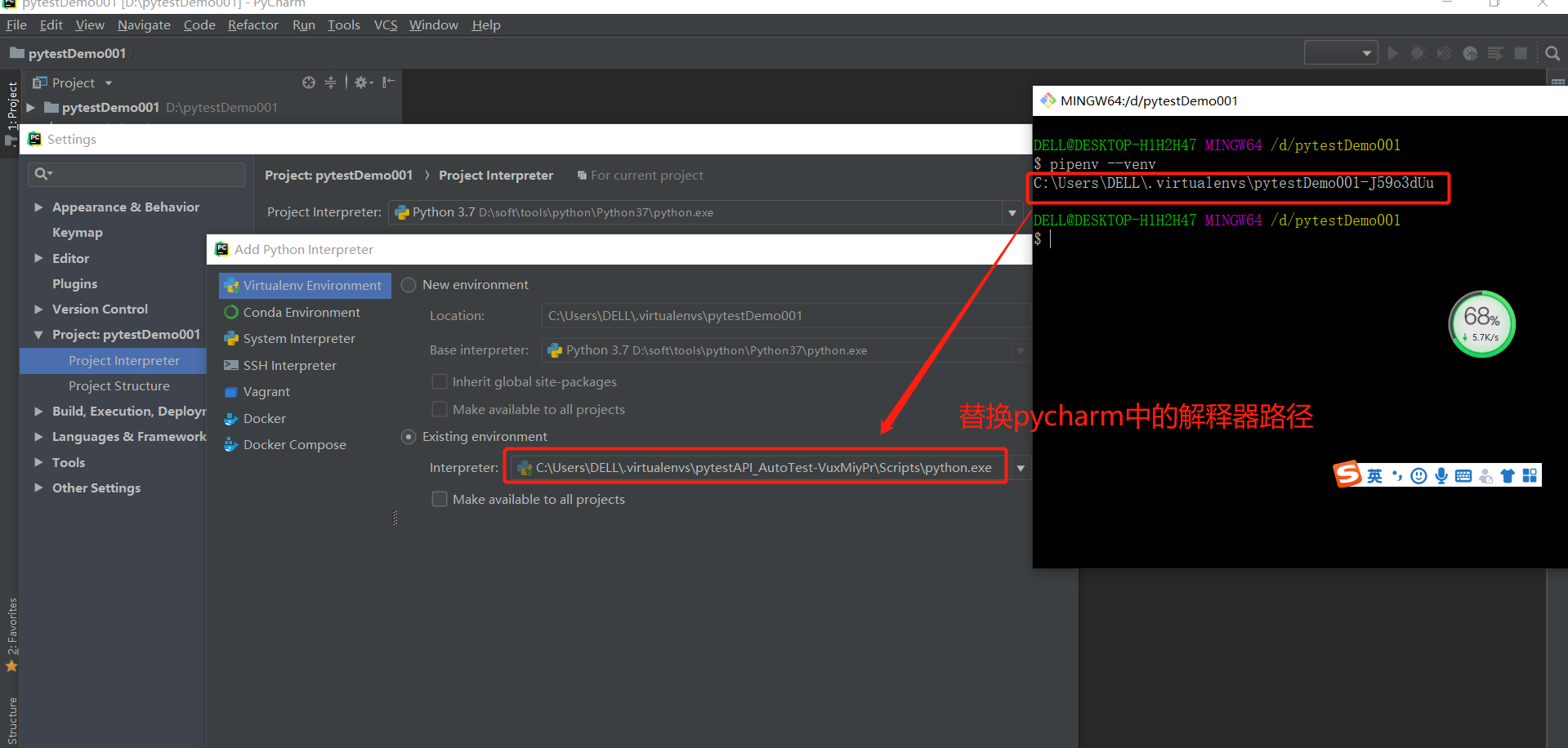Viewport: 1568px width, 748px height.
Task: Switch Sogou language mode 英
Action: 1375,475
